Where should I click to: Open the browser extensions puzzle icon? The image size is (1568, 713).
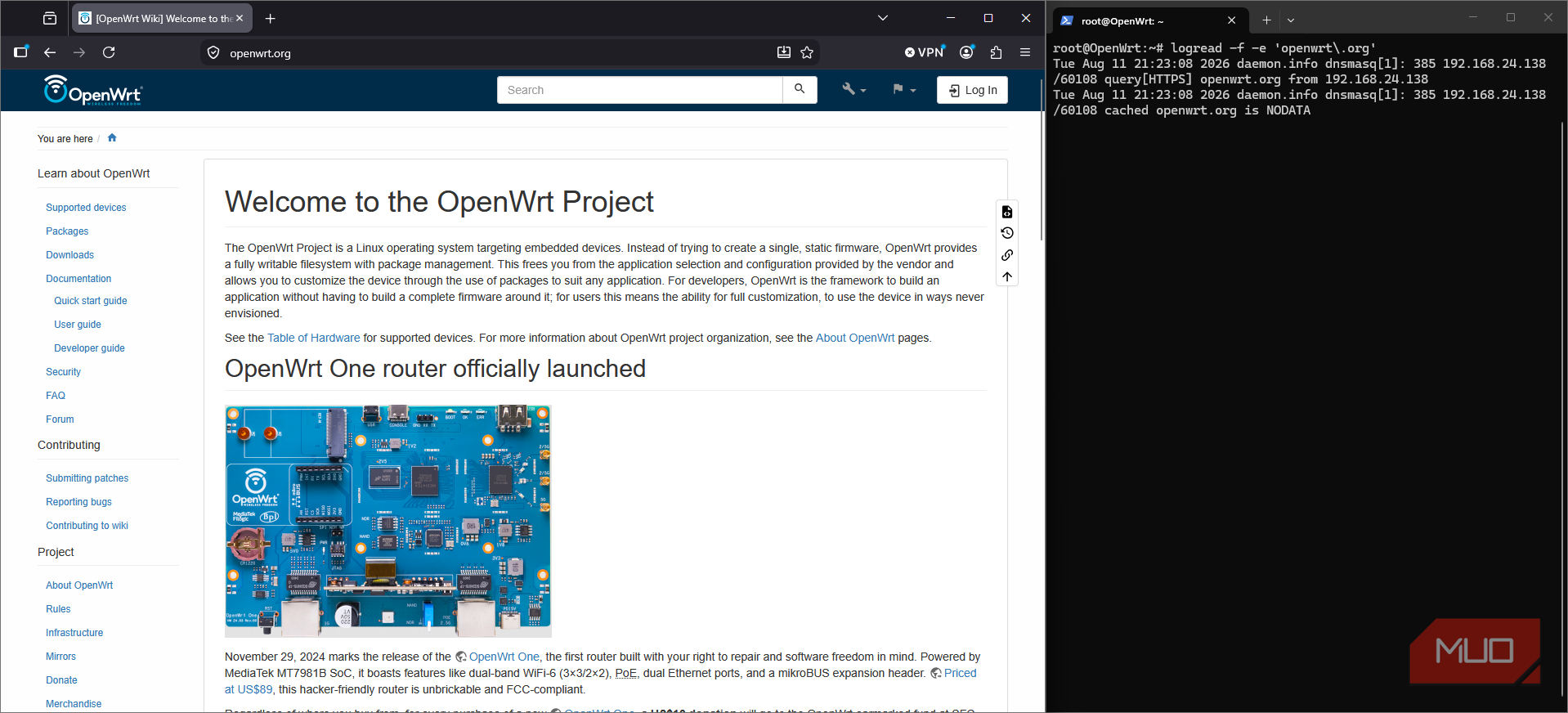click(996, 52)
